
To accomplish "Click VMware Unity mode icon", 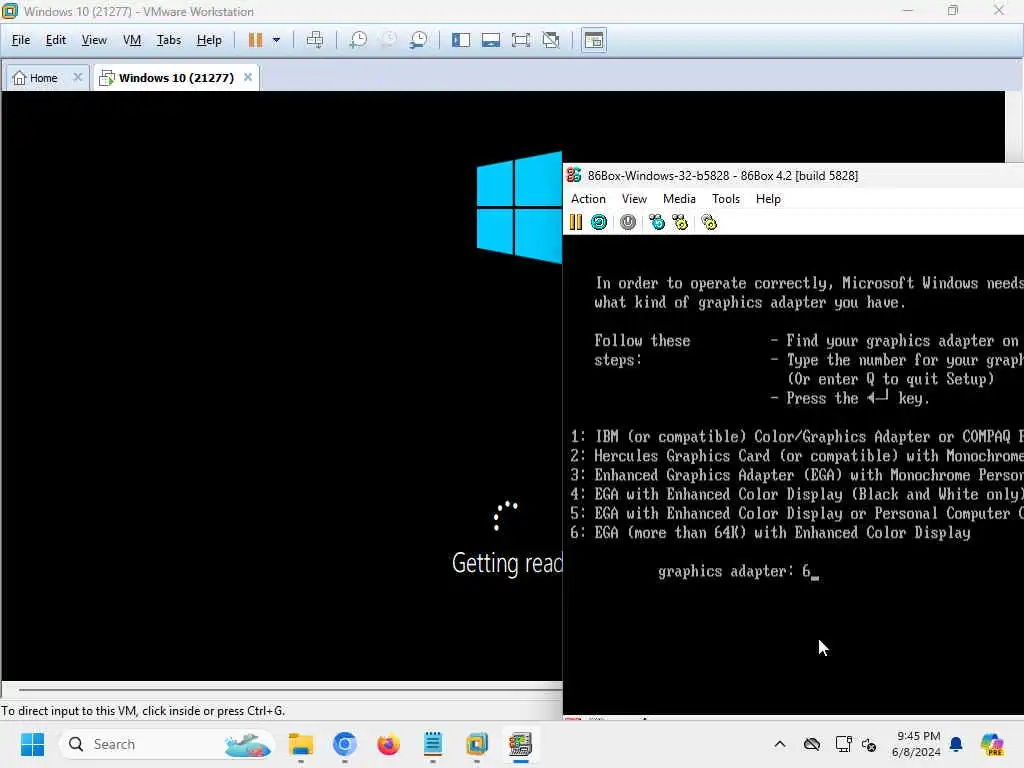I will point(551,40).
